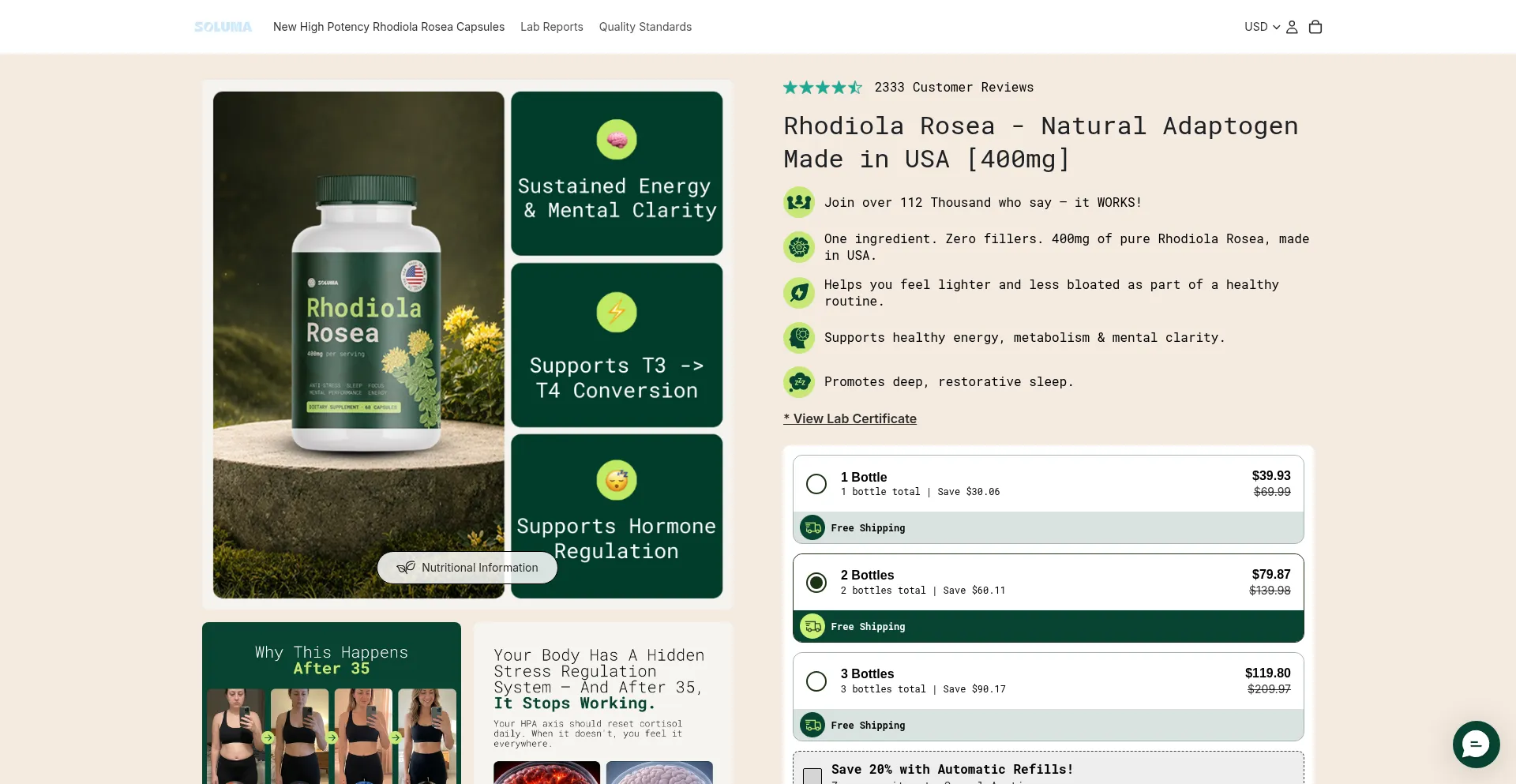This screenshot has width=1516, height=784.
Task: Click the sleeping face icon above Hormone Regulation
Action: 617,480
